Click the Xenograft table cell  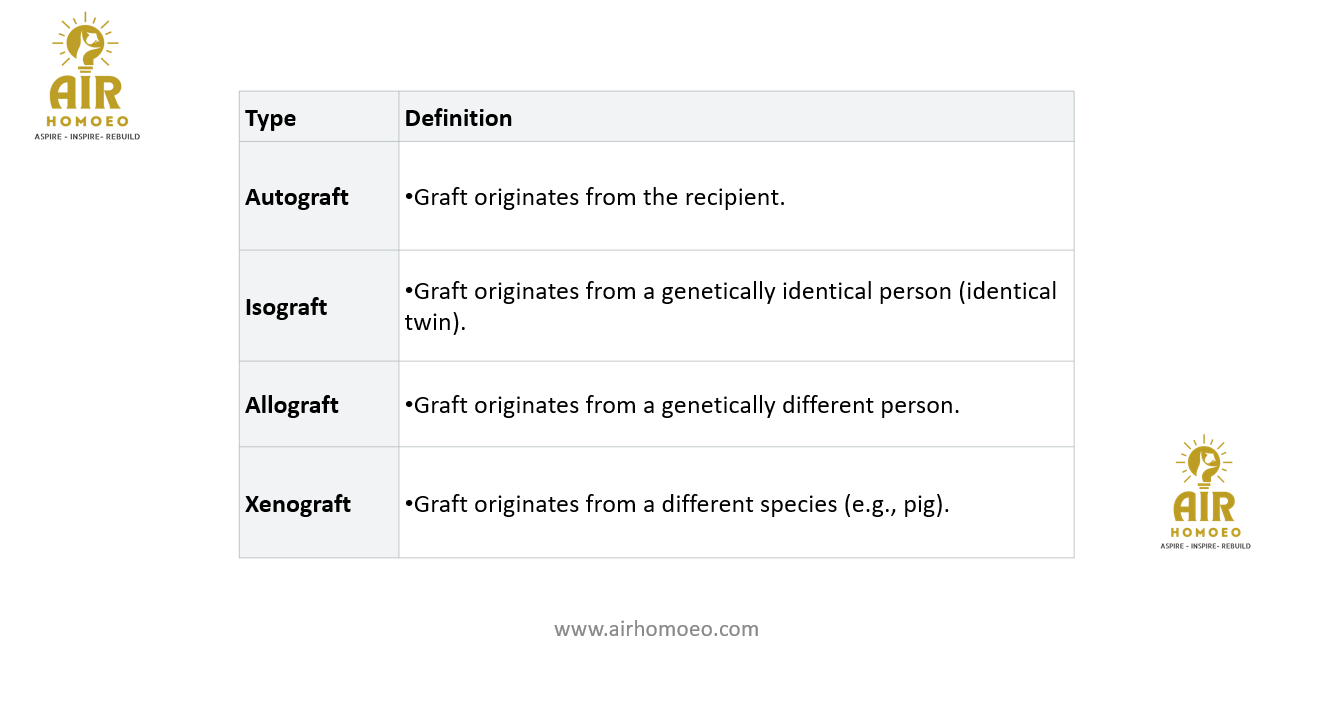[298, 504]
